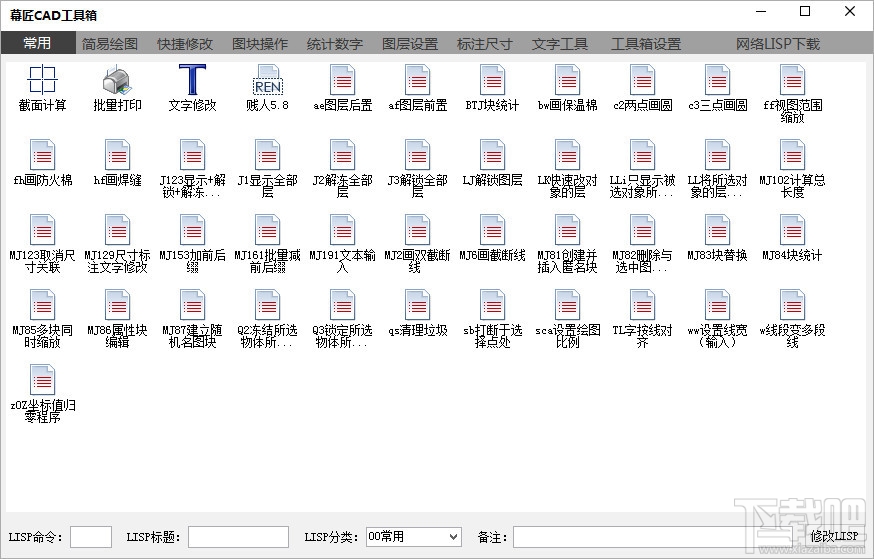Screen dimensions: 874x559
Task: Open the z0Z坐标值归零程序 script icon
Action: point(42,380)
